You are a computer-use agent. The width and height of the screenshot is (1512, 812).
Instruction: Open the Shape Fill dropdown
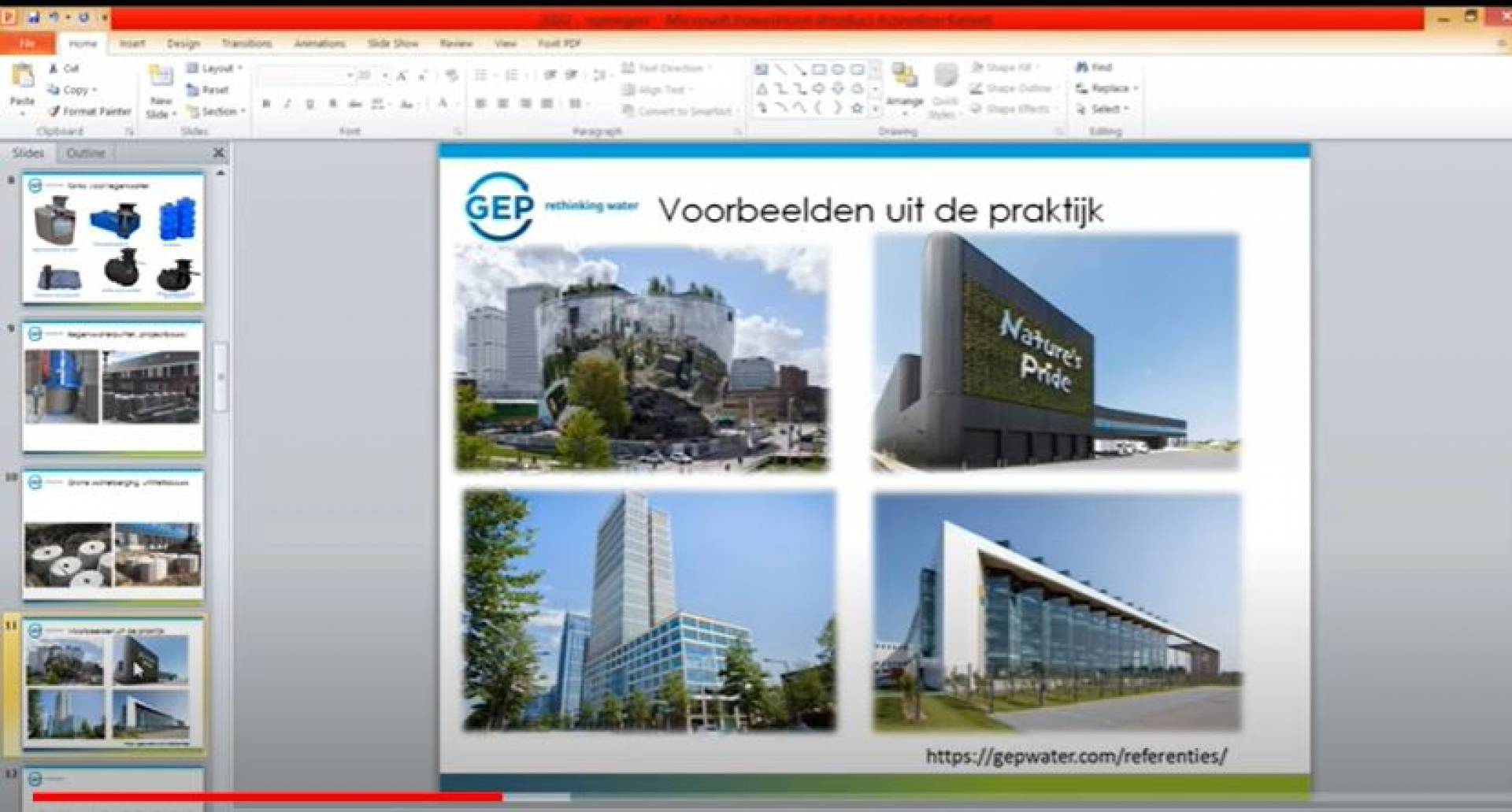(x=1006, y=68)
